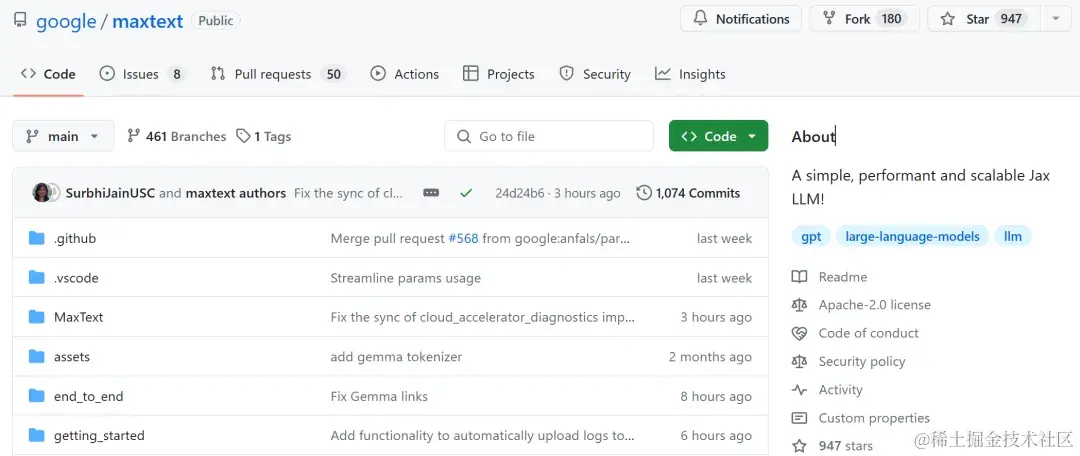
Task: Open the Issues tab
Action: [143, 74]
